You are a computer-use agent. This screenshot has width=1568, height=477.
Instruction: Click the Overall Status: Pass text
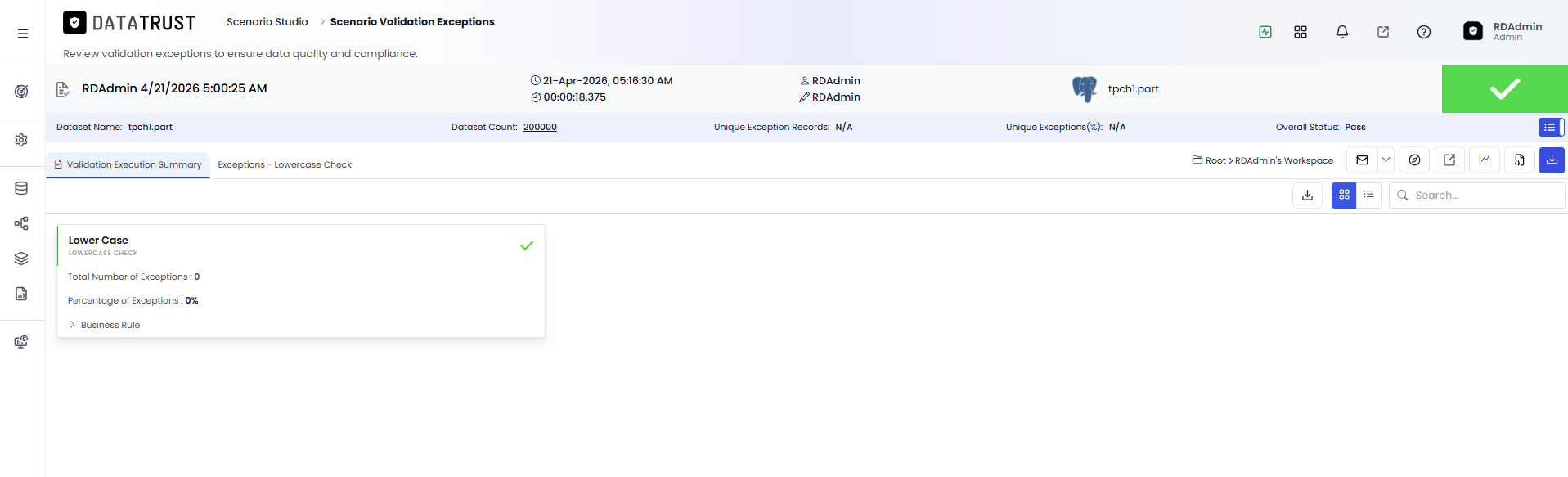pyautogui.click(x=1321, y=127)
